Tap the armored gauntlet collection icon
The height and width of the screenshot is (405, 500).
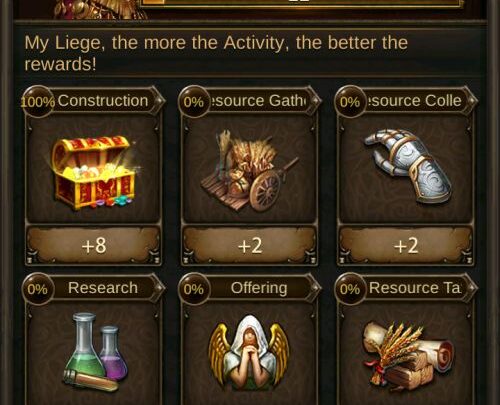[407, 166]
